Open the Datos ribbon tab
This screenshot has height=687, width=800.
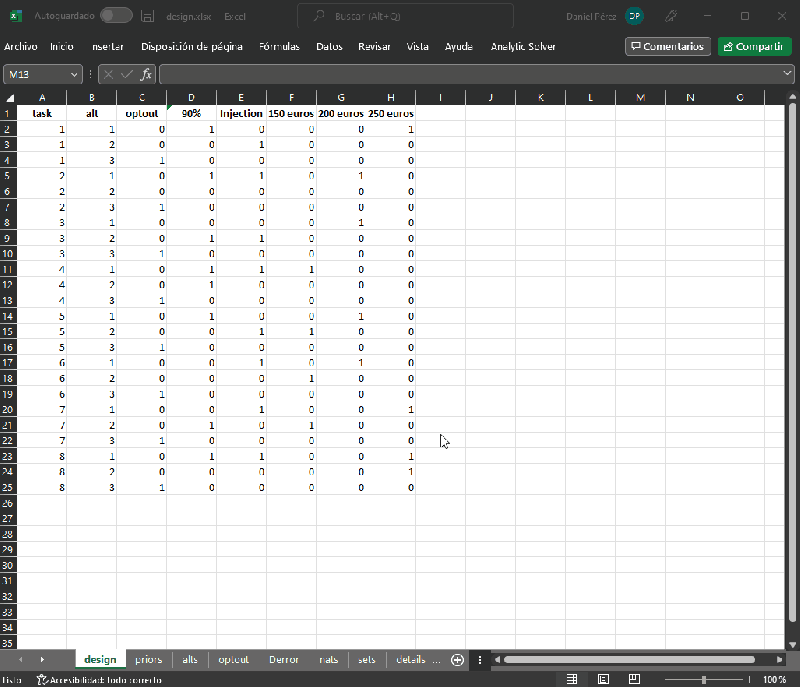[329, 46]
